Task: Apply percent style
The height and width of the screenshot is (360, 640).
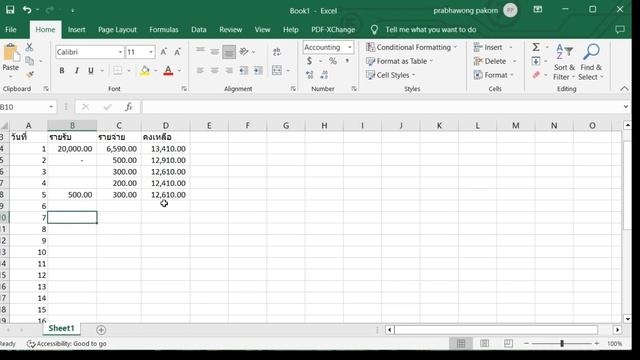Action: coord(333,61)
